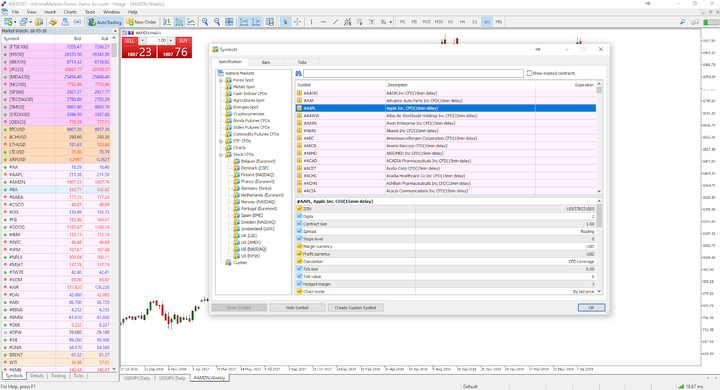Open Profiles dropdown arrow
The height and width of the screenshot is (390, 720).
click(x=30, y=22)
